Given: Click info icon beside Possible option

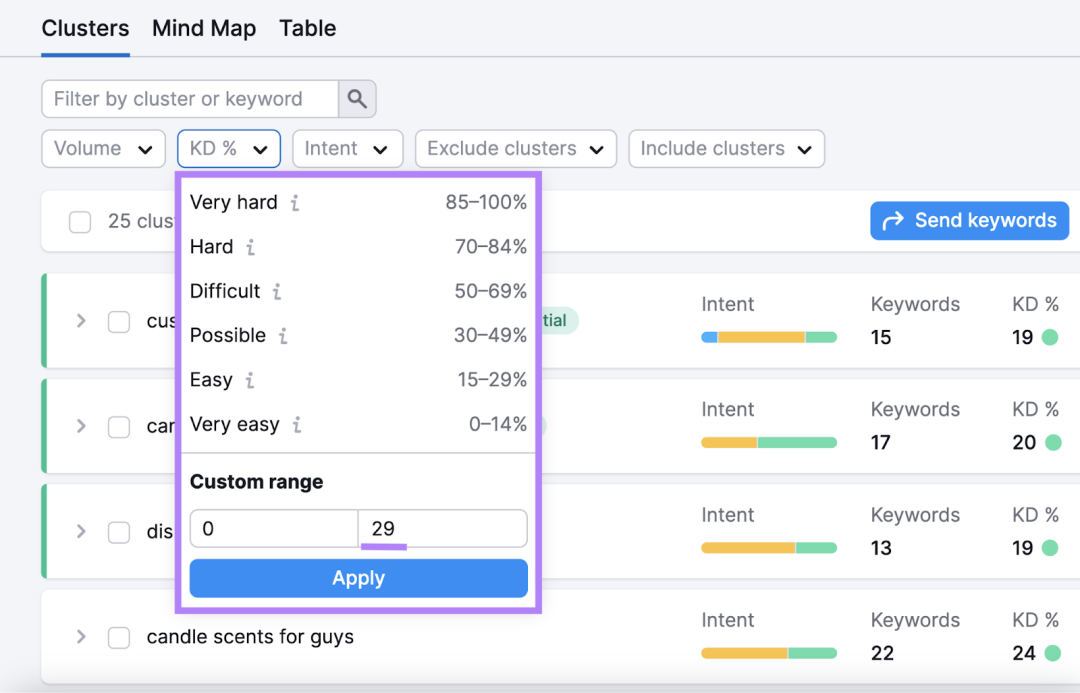Looking at the screenshot, I should click(x=283, y=335).
